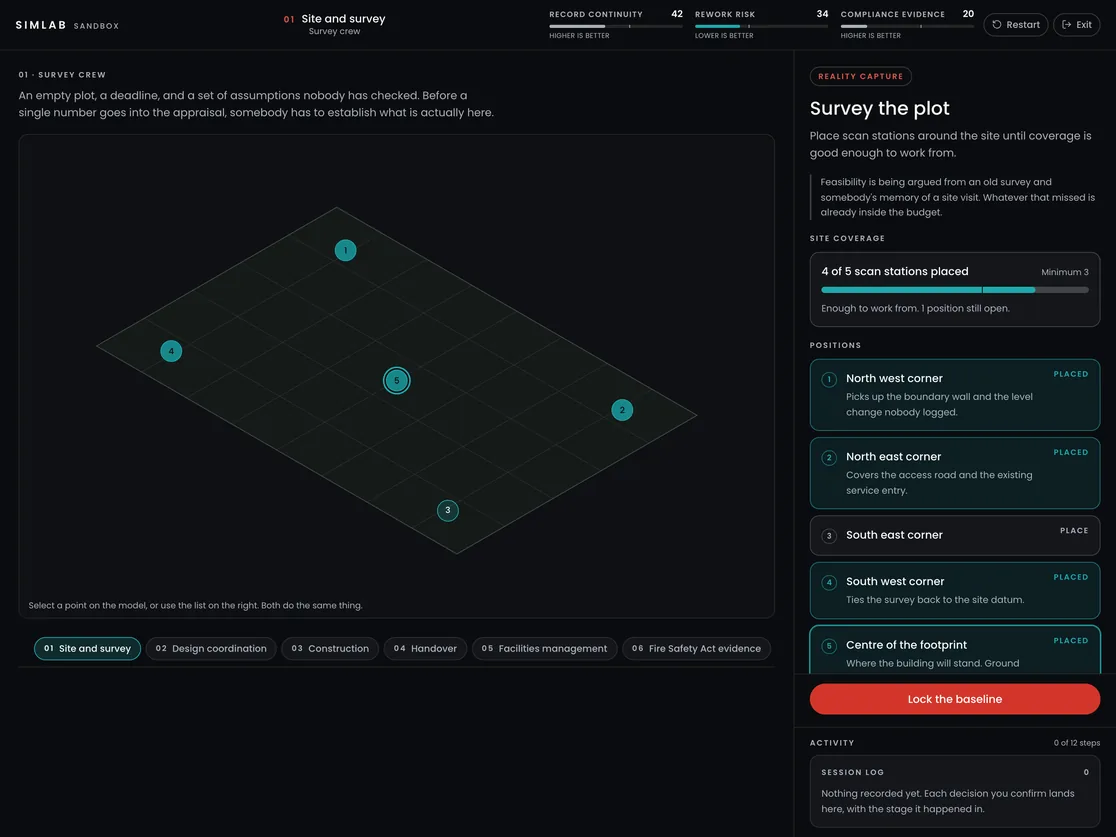This screenshot has height=837, width=1116.
Task: Click the Rework Risk meter bar
Action: pyautogui.click(x=761, y=26)
